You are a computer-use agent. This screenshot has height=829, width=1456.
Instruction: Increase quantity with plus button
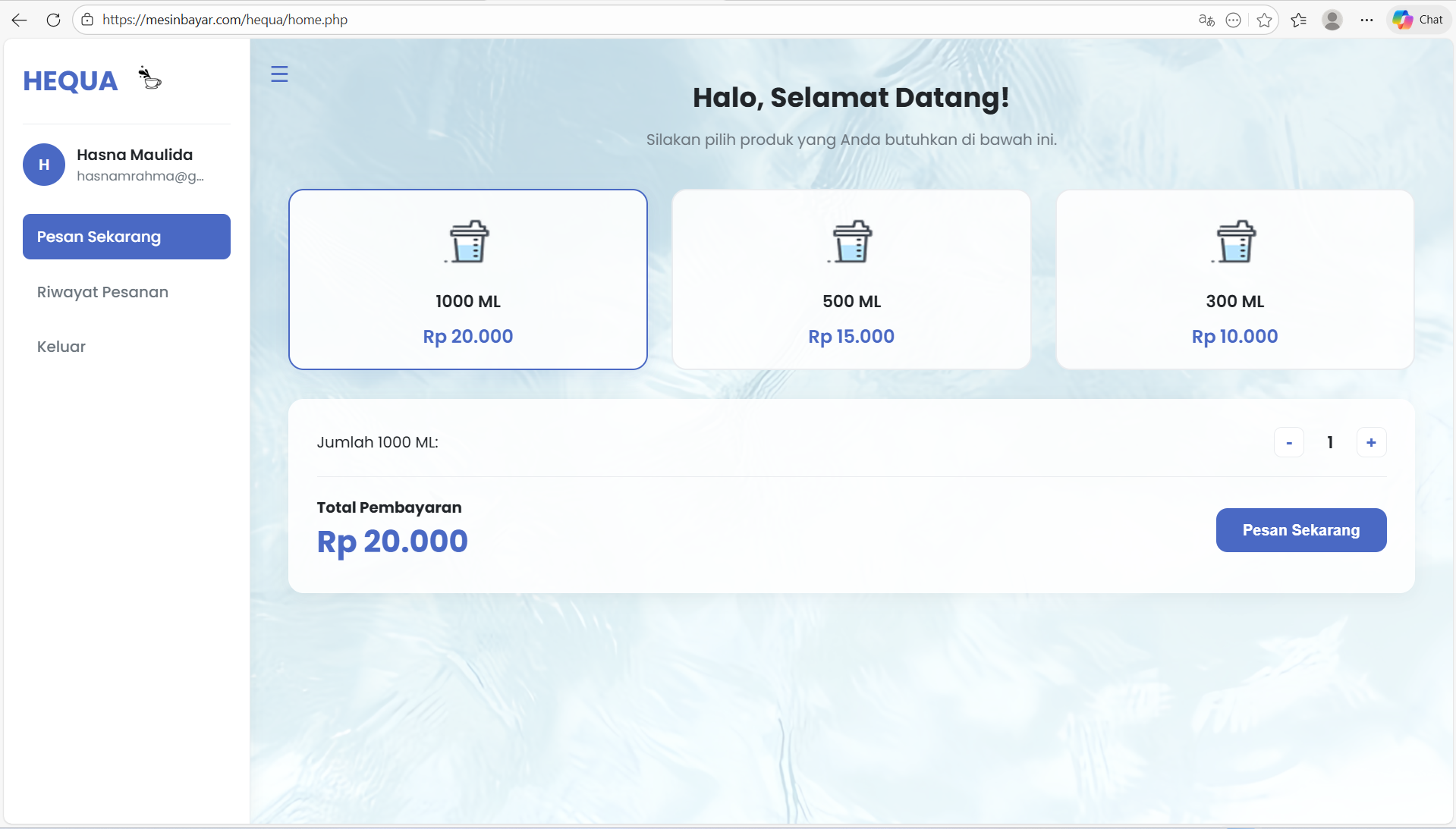1371,443
